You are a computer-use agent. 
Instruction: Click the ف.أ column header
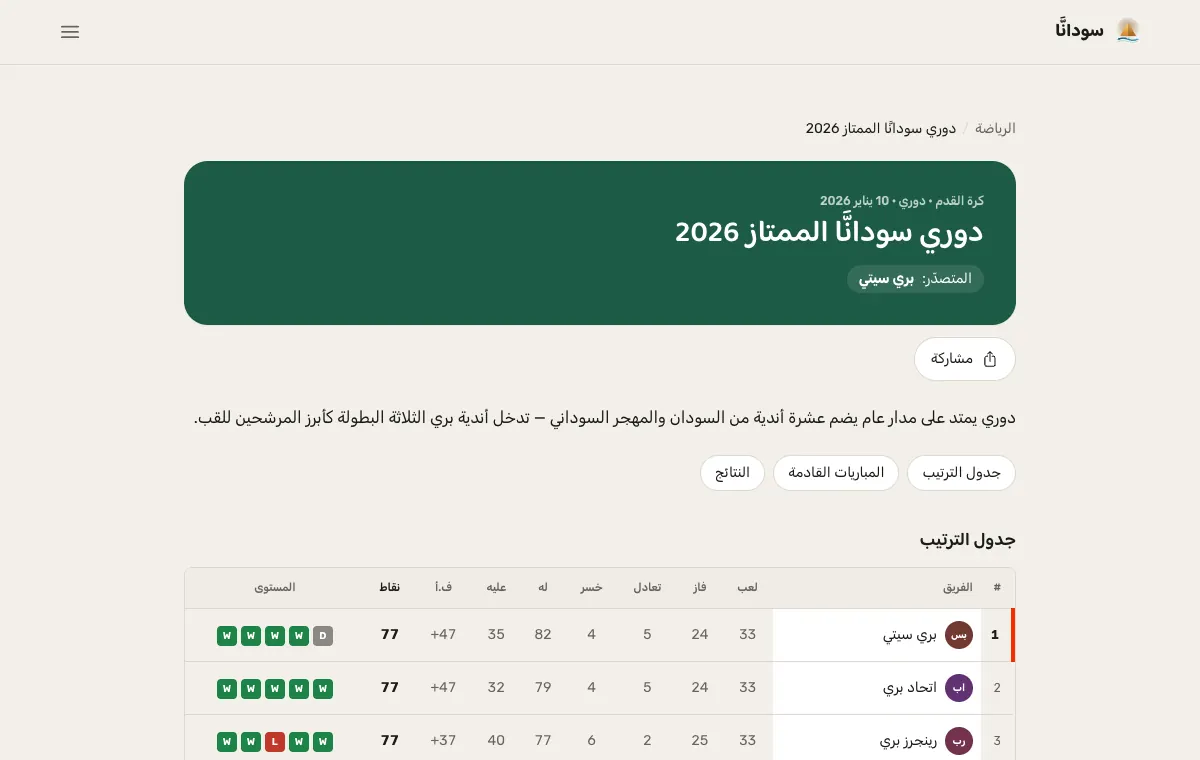click(442, 588)
